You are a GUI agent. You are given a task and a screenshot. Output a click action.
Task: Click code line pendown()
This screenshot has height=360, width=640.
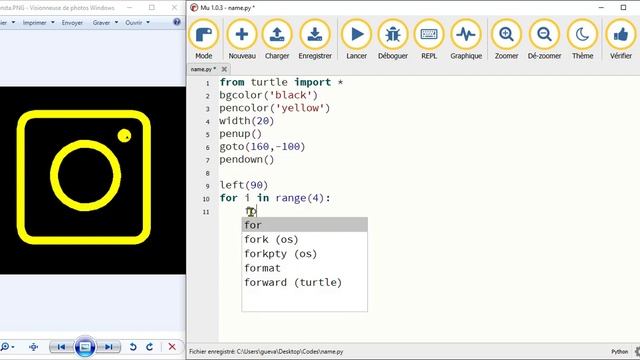tap(247, 160)
